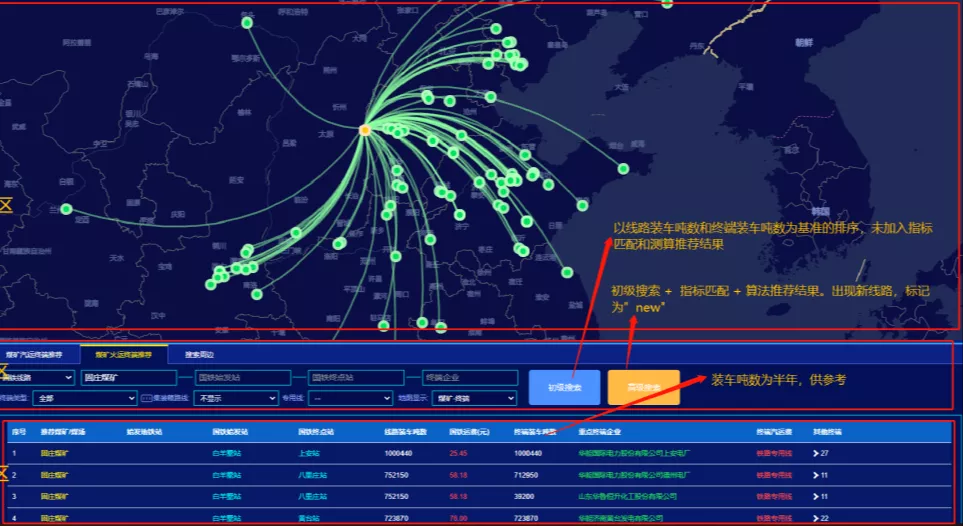Click freight value 25.45 in row 1

[458, 453]
